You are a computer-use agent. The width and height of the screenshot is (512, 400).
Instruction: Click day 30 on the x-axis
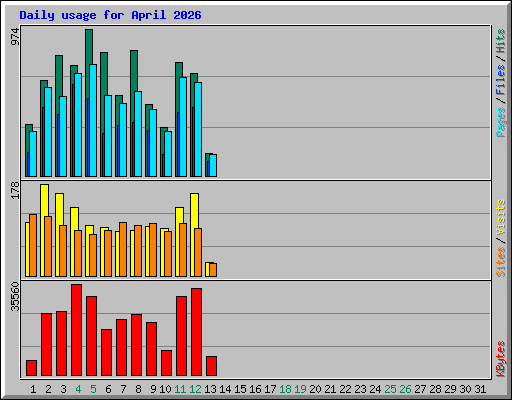(465, 389)
